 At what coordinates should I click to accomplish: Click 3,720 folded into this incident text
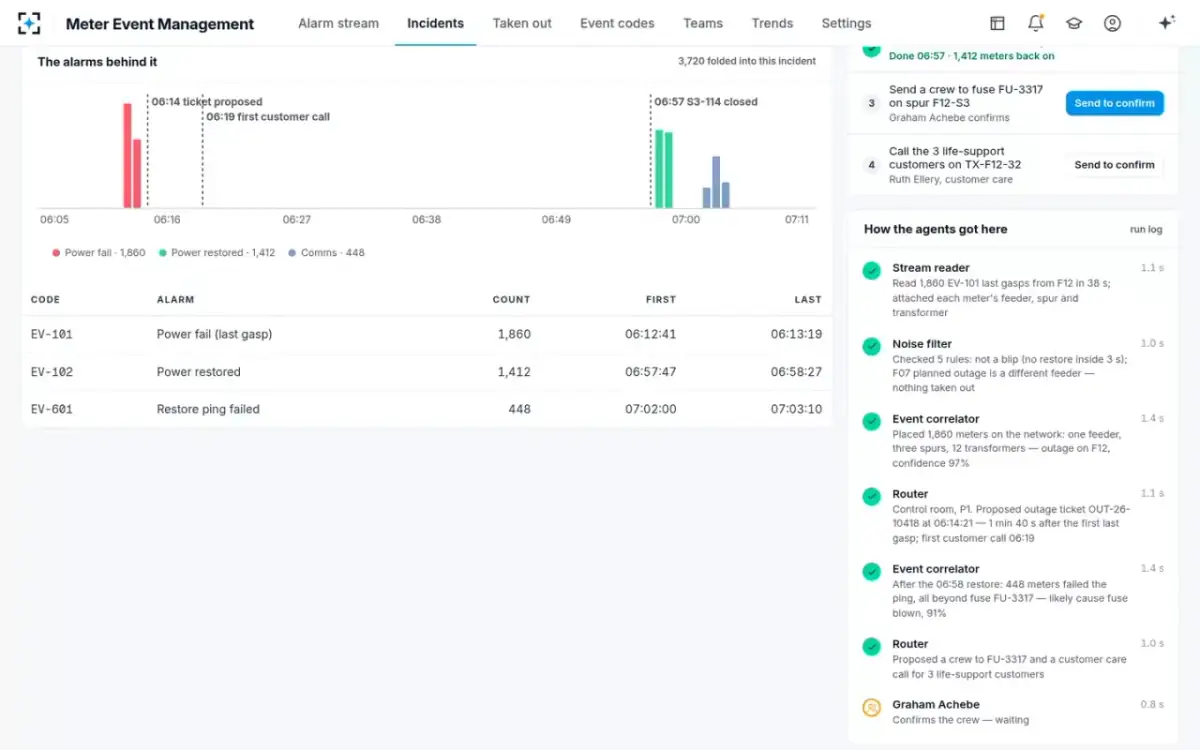click(747, 61)
